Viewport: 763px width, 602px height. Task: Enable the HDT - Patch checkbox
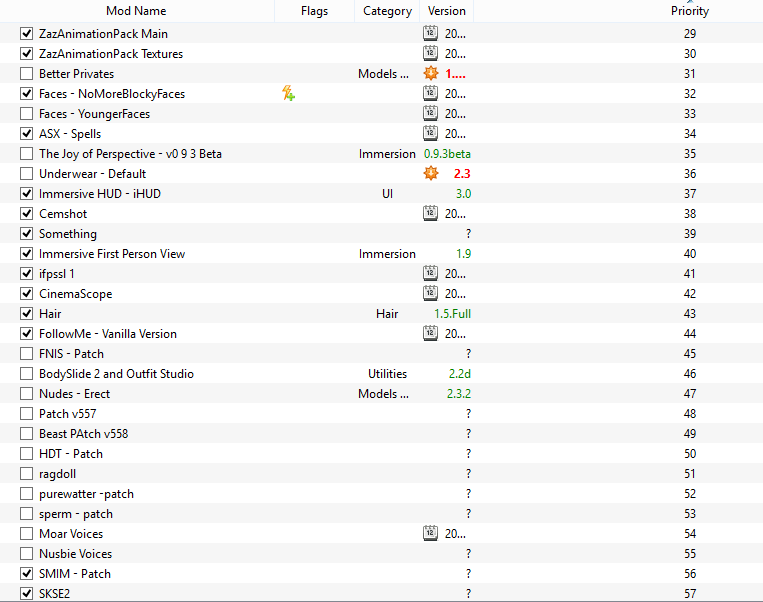click(x=26, y=454)
